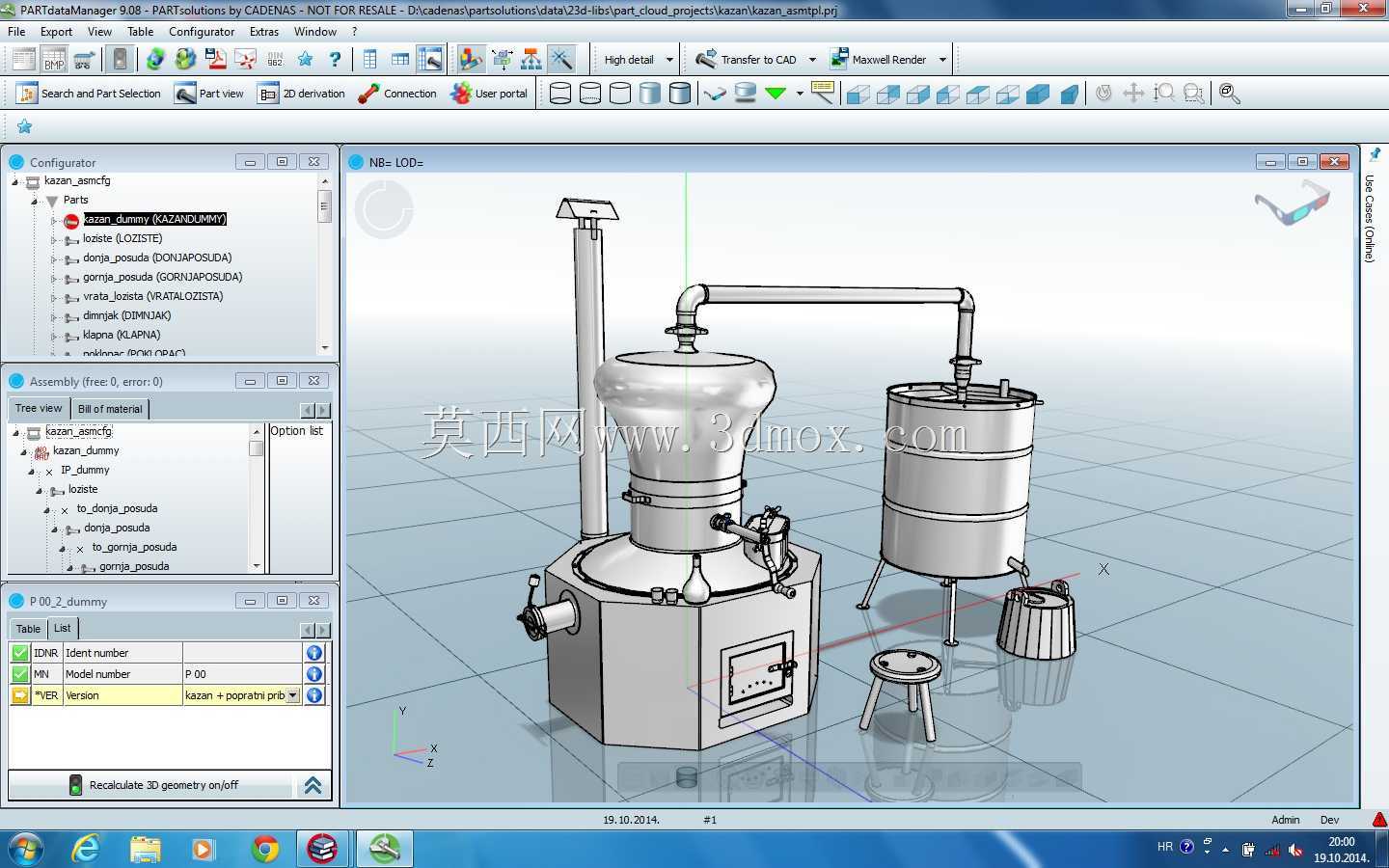Select the first wireframe cylinder display mode

560,94
